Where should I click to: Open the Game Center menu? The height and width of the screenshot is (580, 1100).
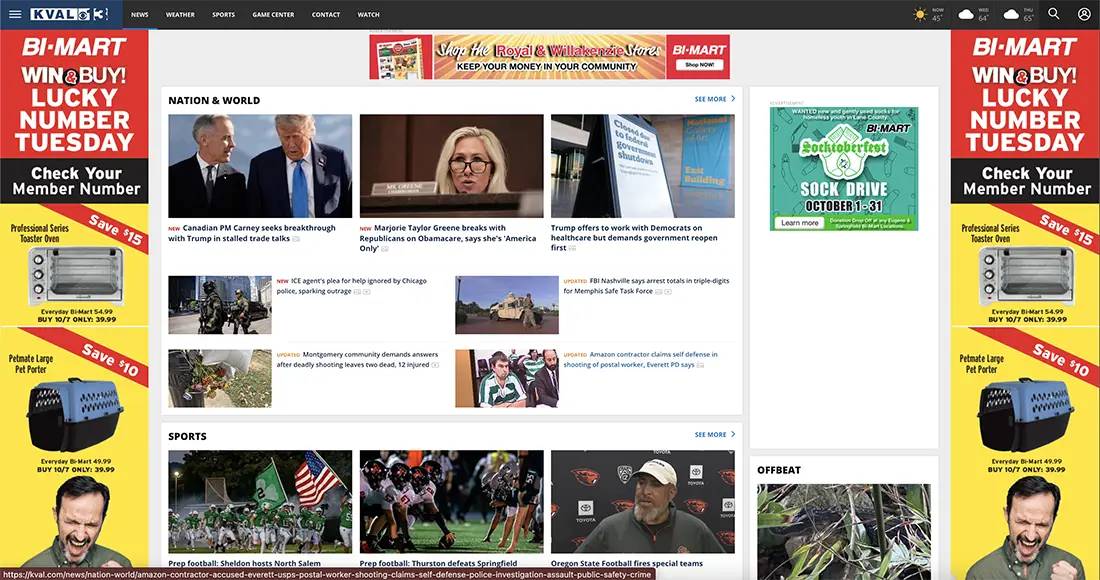coord(274,14)
